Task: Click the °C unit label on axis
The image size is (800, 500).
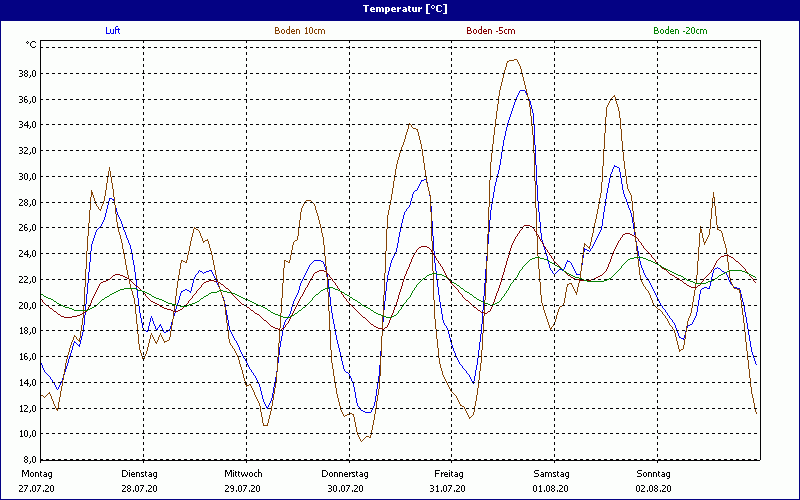Action: click(31, 45)
